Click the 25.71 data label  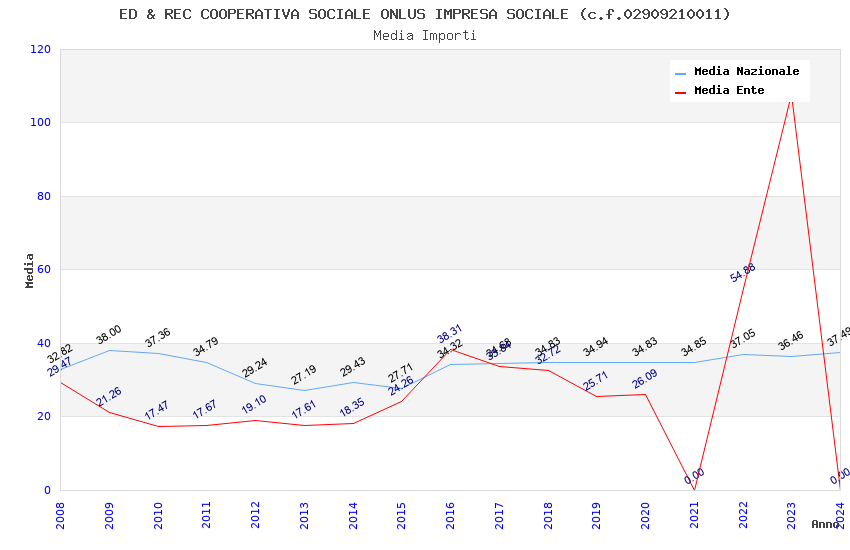[596, 380]
